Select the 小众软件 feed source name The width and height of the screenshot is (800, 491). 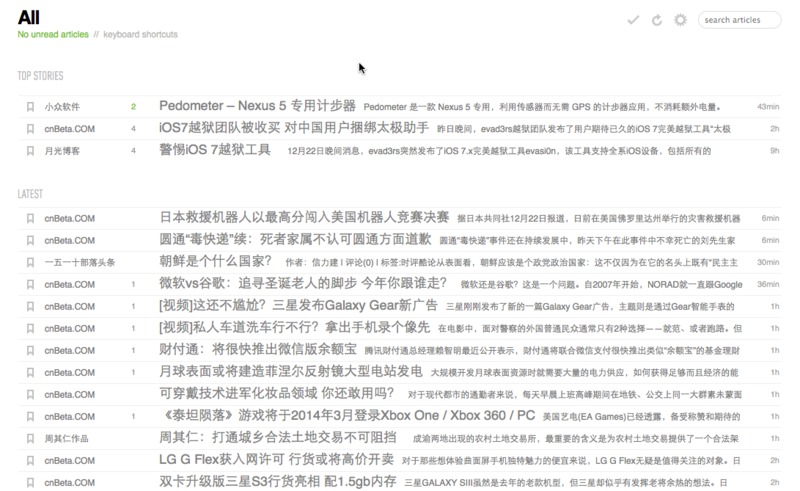(x=62, y=107)
